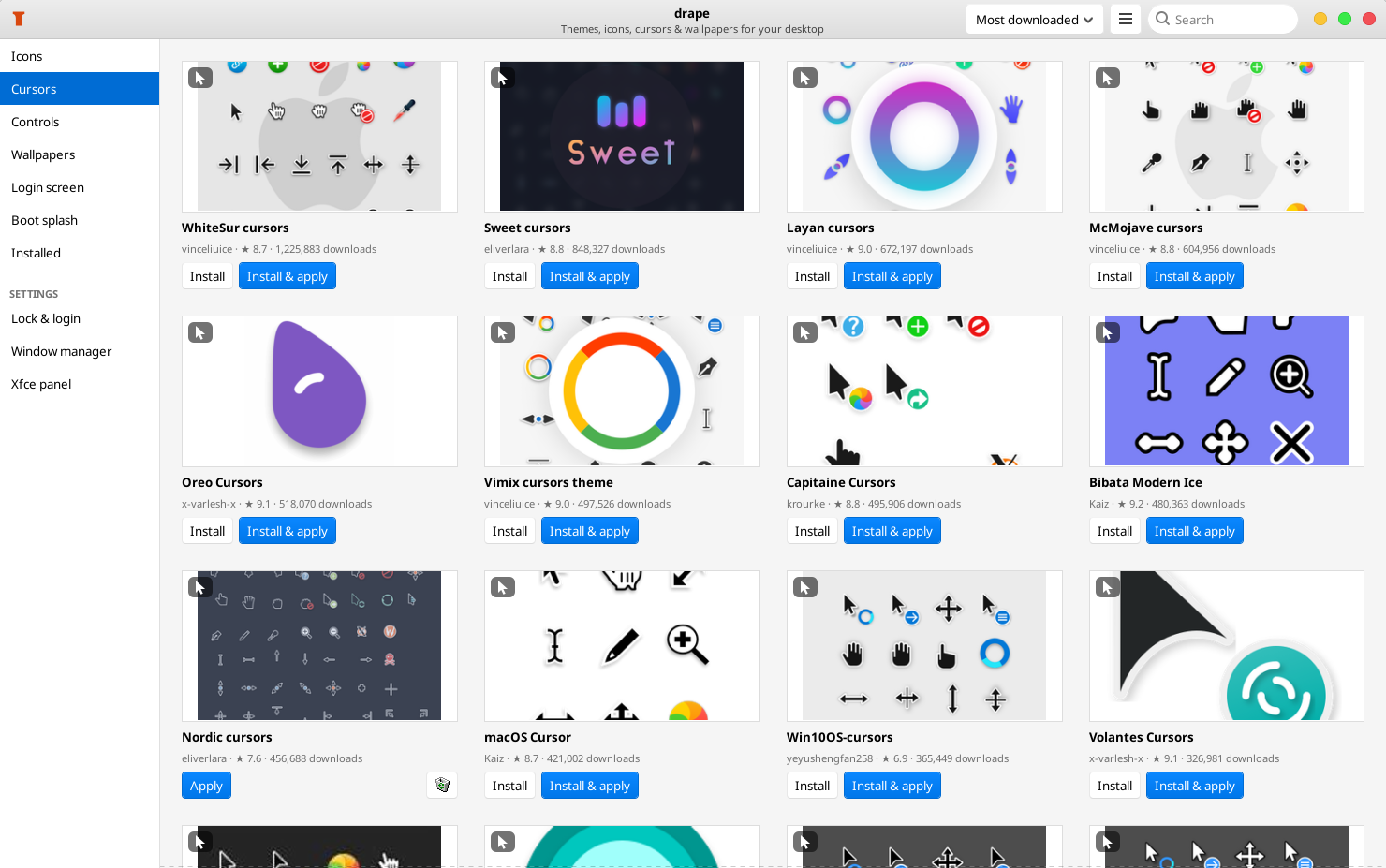Install & apply Oreo Cursors
The width and height of the screenshot is (1386, 868).
pos(288,531)
